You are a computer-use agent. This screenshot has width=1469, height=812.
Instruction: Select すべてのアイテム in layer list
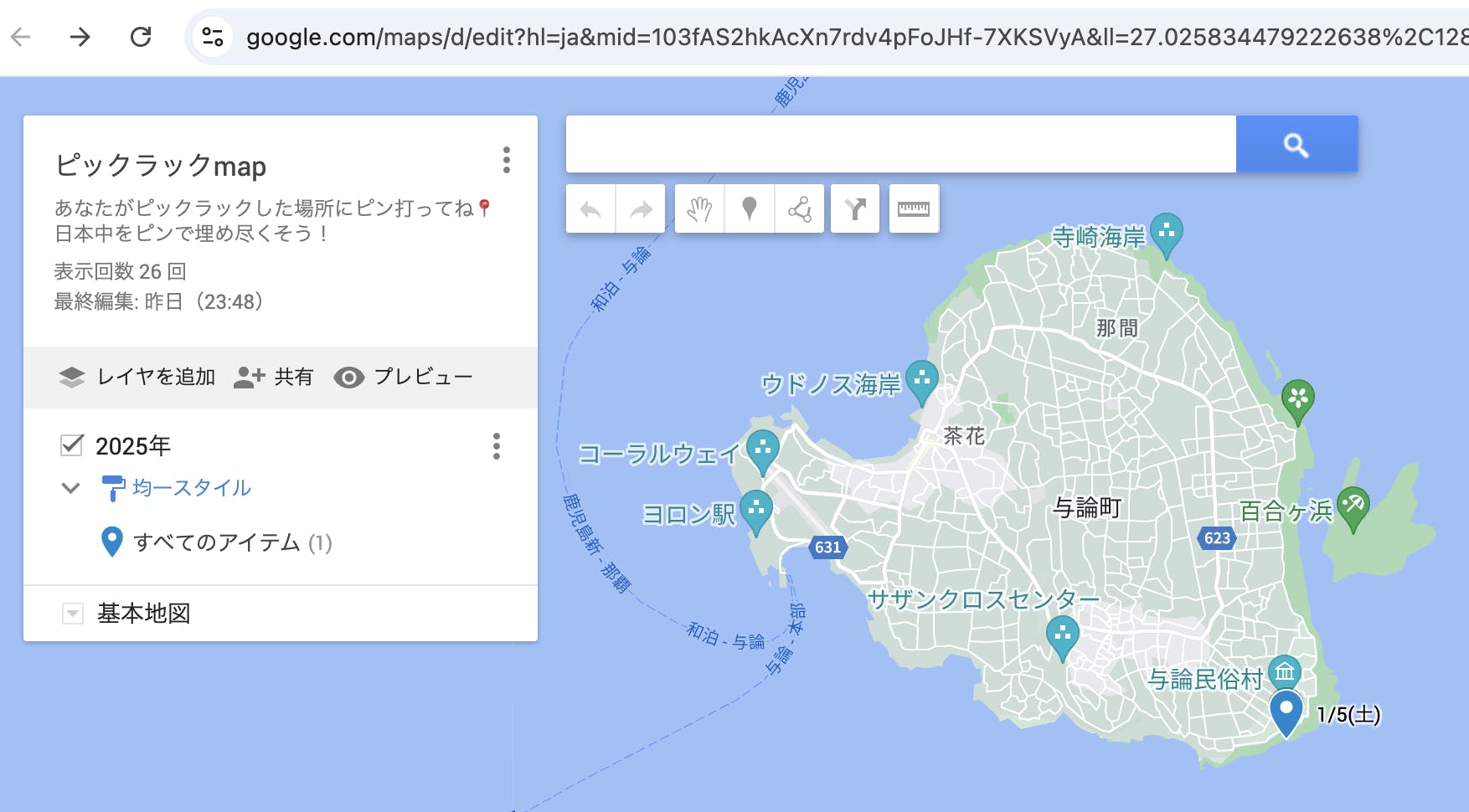(x=216, y=542)
